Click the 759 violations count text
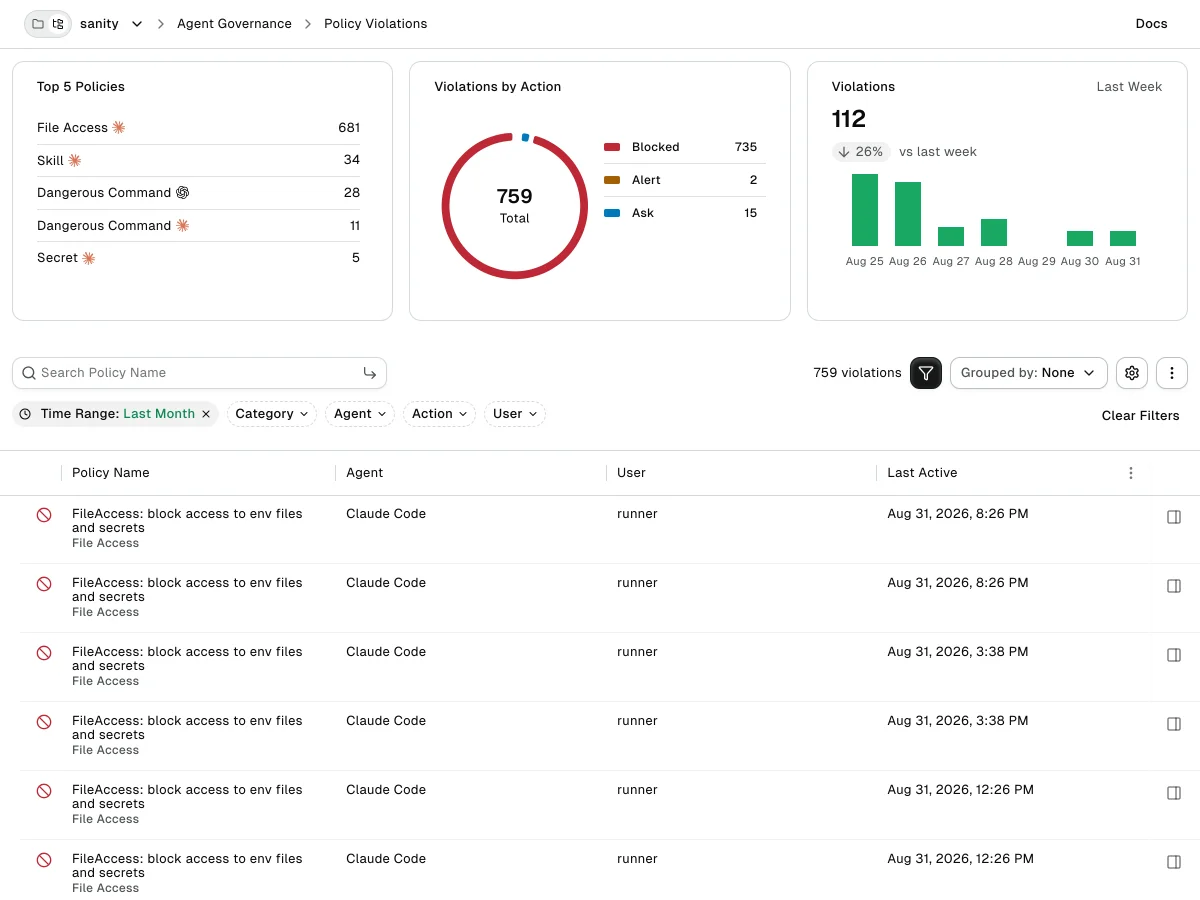The image size is (1200, 900). click(x=857, y=373)
